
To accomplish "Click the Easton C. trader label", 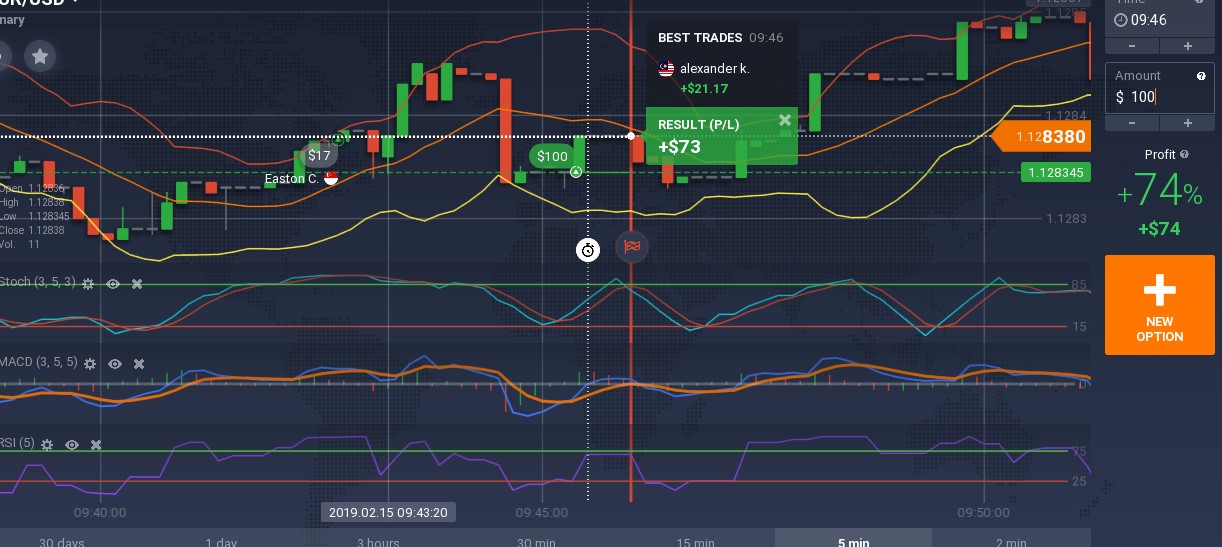I will [291, 179].
